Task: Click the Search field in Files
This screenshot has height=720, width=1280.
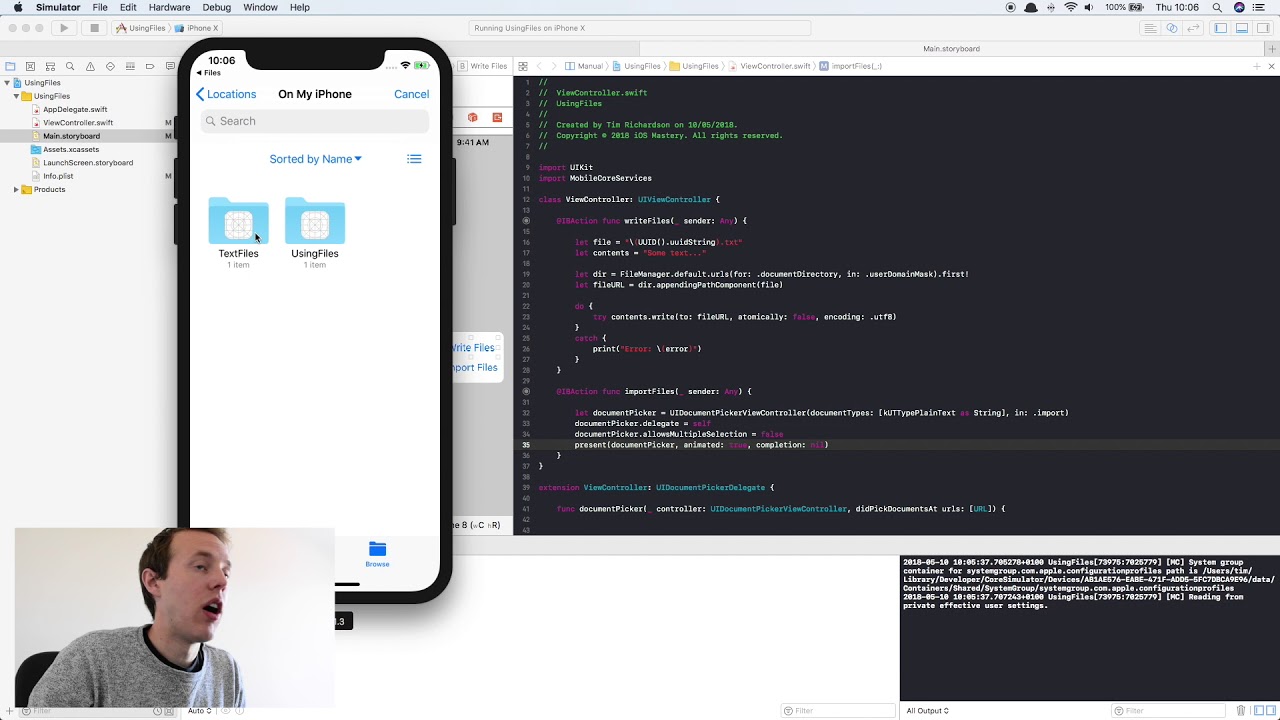Action: 314,121
